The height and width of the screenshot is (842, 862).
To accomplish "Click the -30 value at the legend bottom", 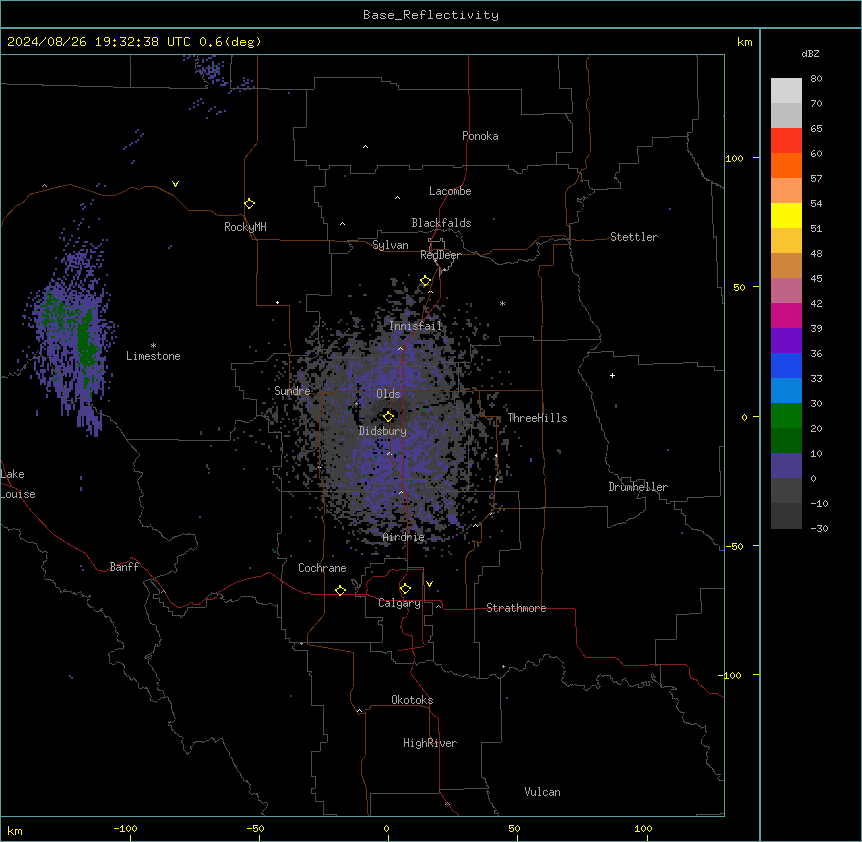I will (x=819, y=528).
